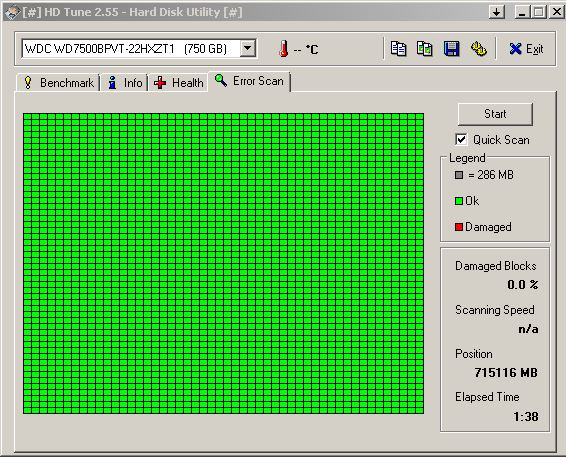
Task: Click the title bar down-arrow tray button
Action: coord(497,12)
